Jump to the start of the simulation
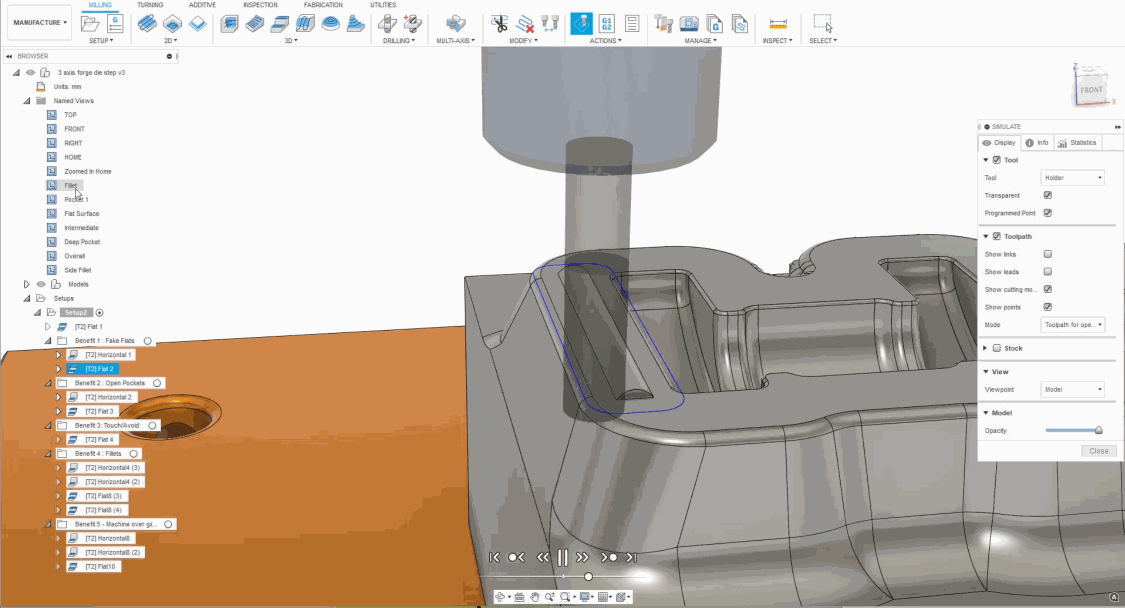The image size is (1125, 608). pos(492,558)
